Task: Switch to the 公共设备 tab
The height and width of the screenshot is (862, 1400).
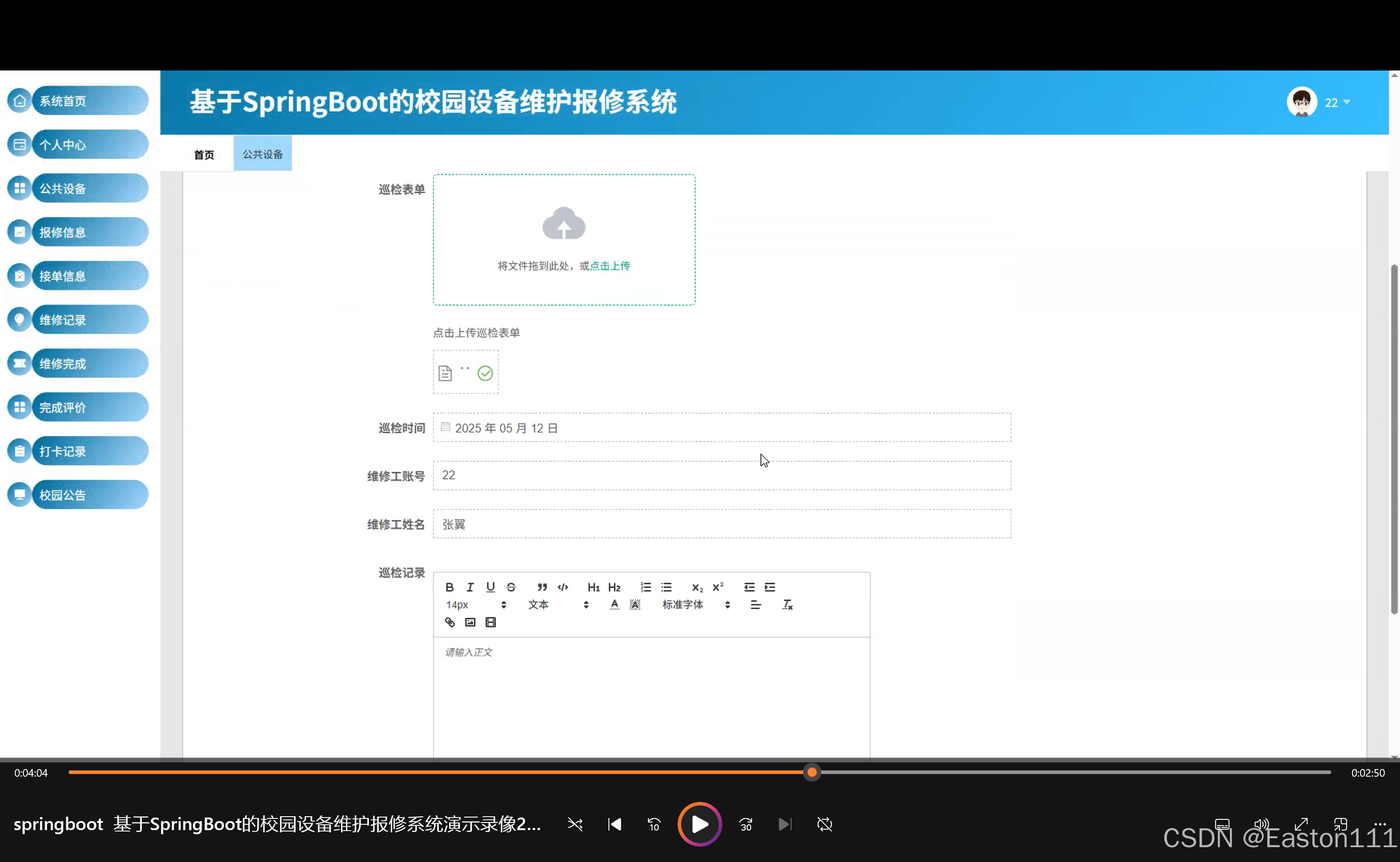Action: (262, 153)
